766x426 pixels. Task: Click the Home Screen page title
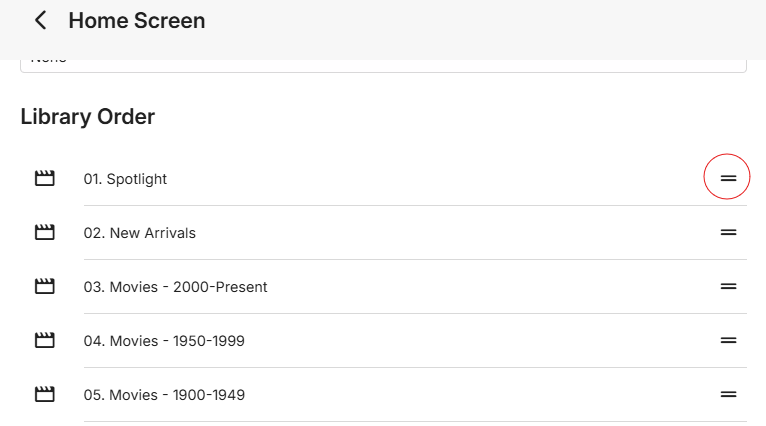(x=136, y=20)
